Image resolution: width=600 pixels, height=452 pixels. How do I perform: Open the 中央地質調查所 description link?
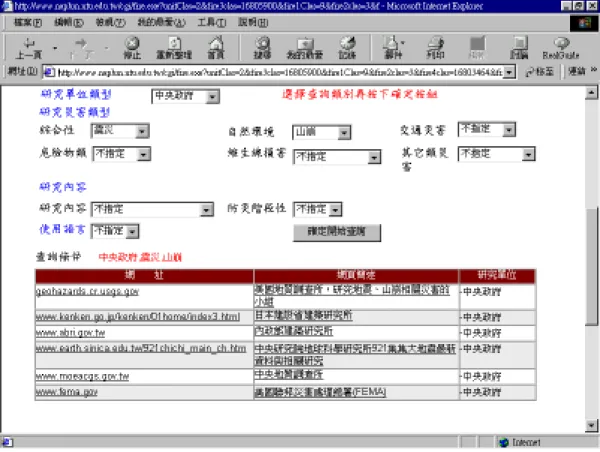click(x=289, y=375)
